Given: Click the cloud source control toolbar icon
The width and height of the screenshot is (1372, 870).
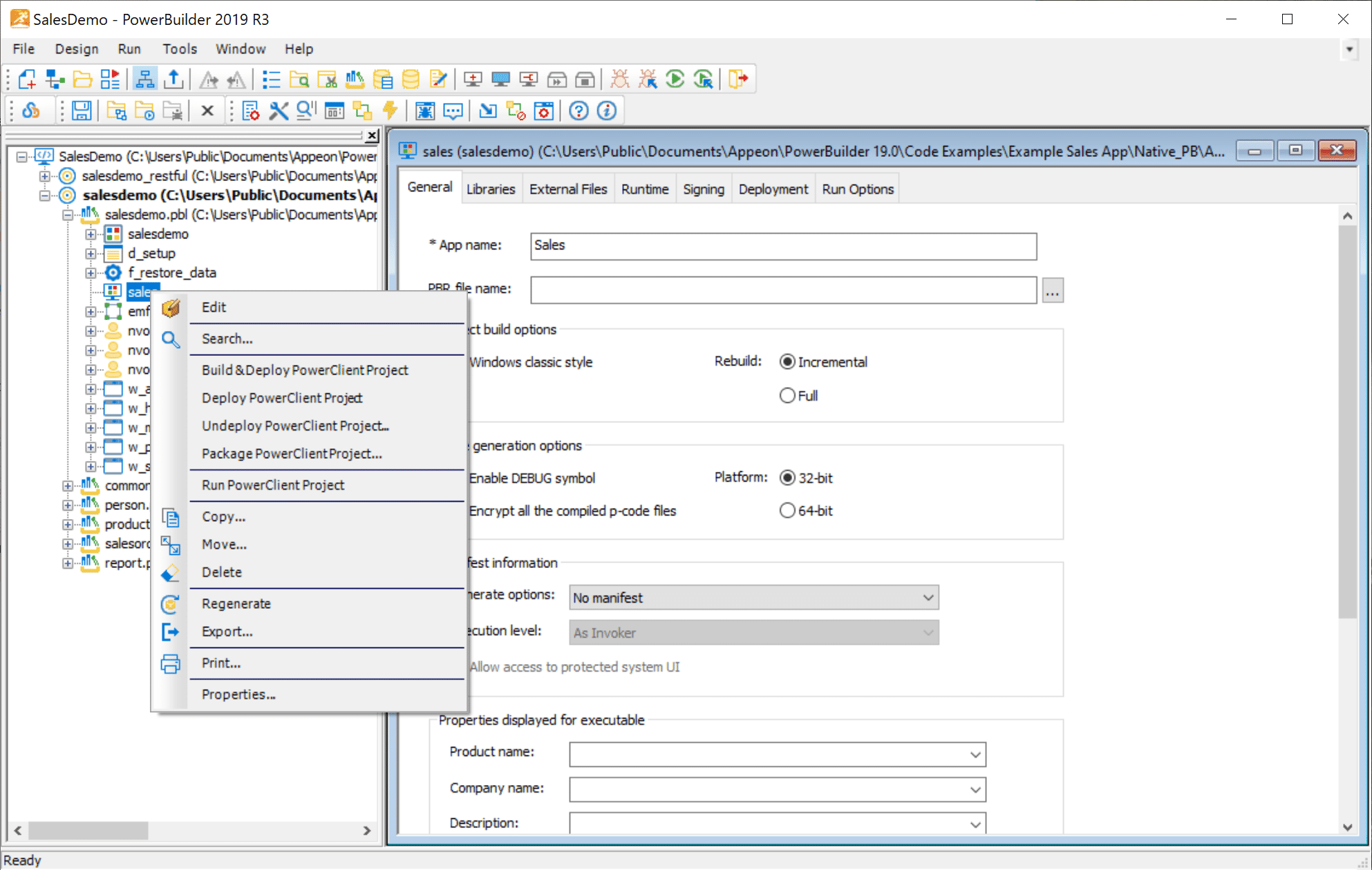Looking at the screenshot, I should [31, 111].
